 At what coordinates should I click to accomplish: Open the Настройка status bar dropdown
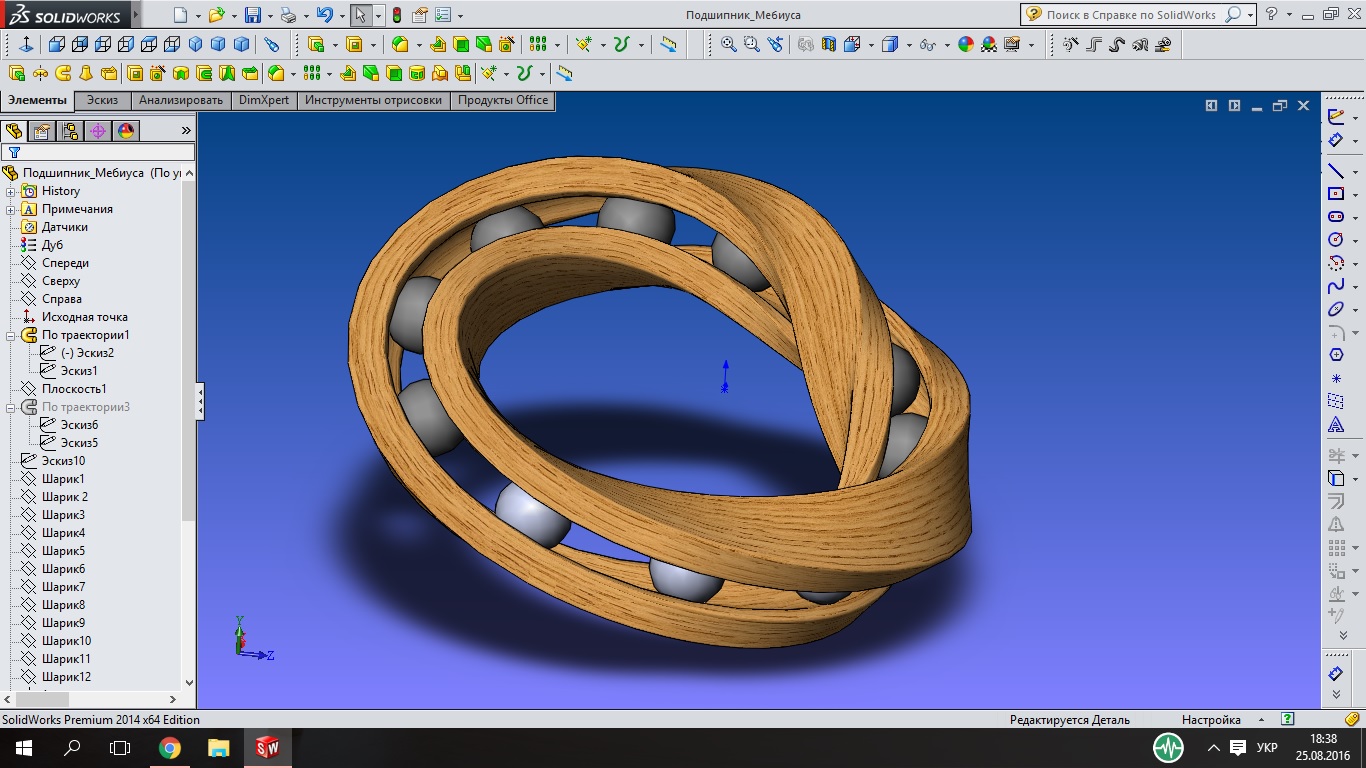pos(1260,720)
